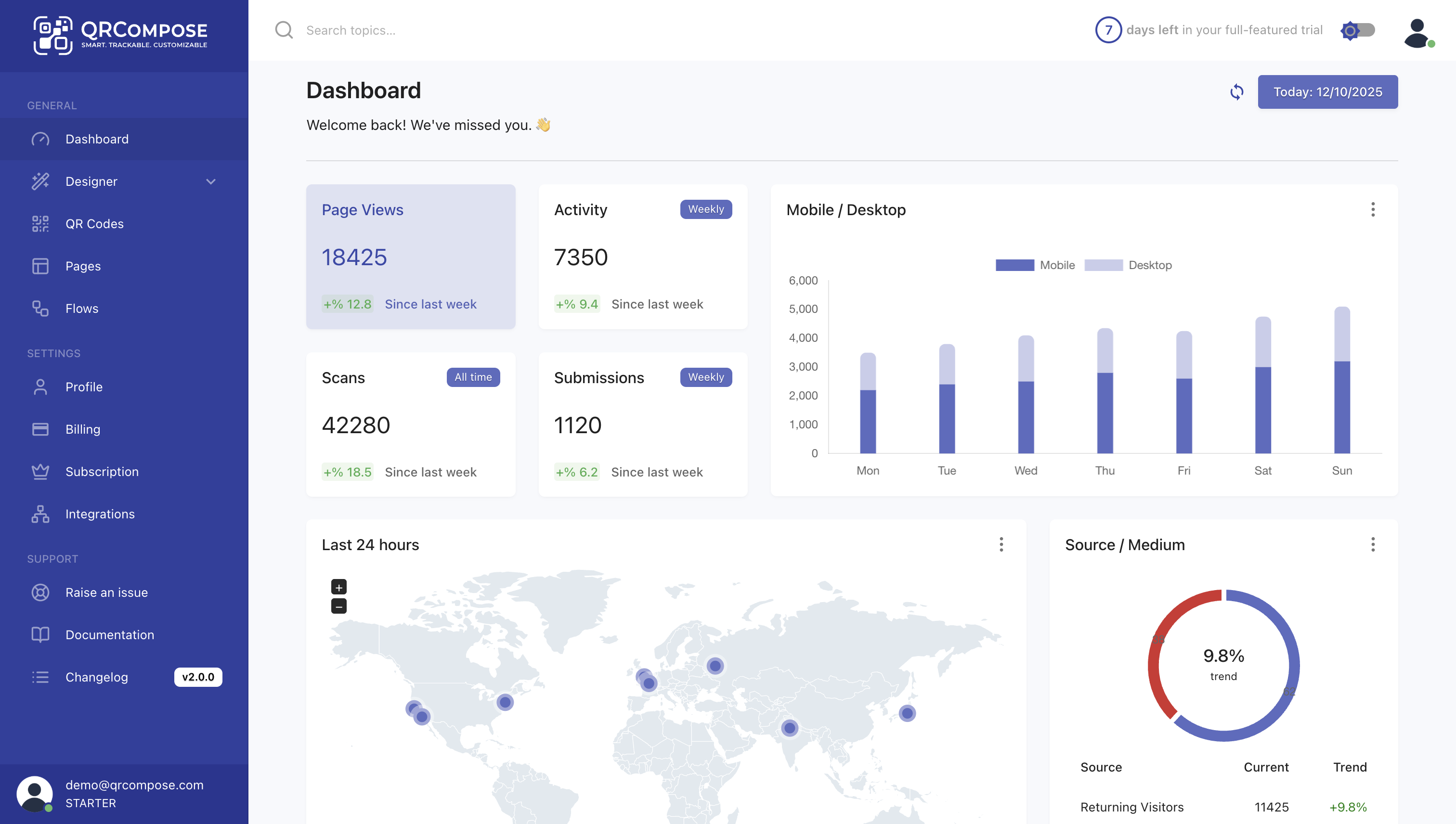Viewport: 1456px width, 824px height.
Task: Open the QR Codes section
Action: 94,223
